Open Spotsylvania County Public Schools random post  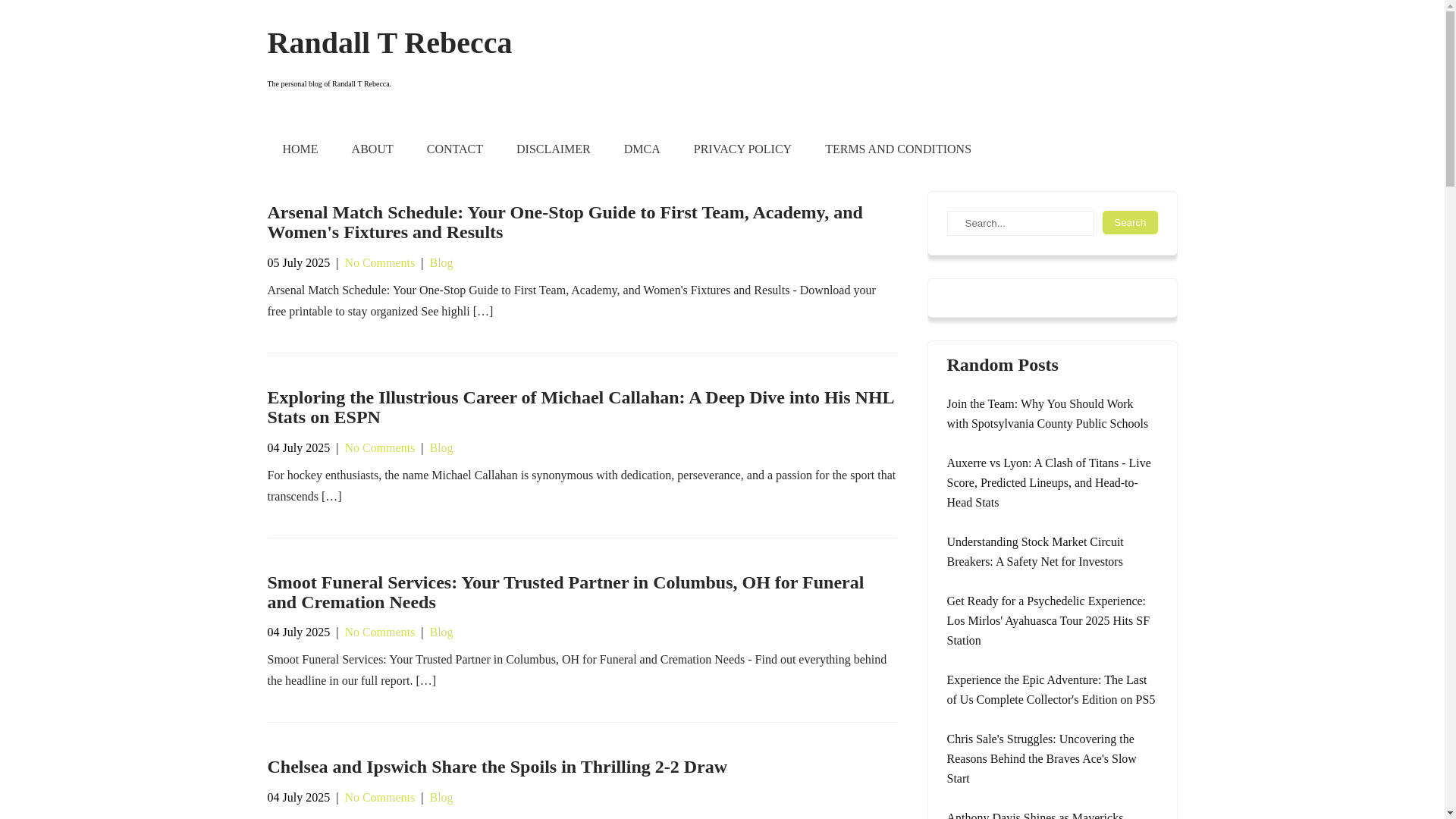point(1047,414)
